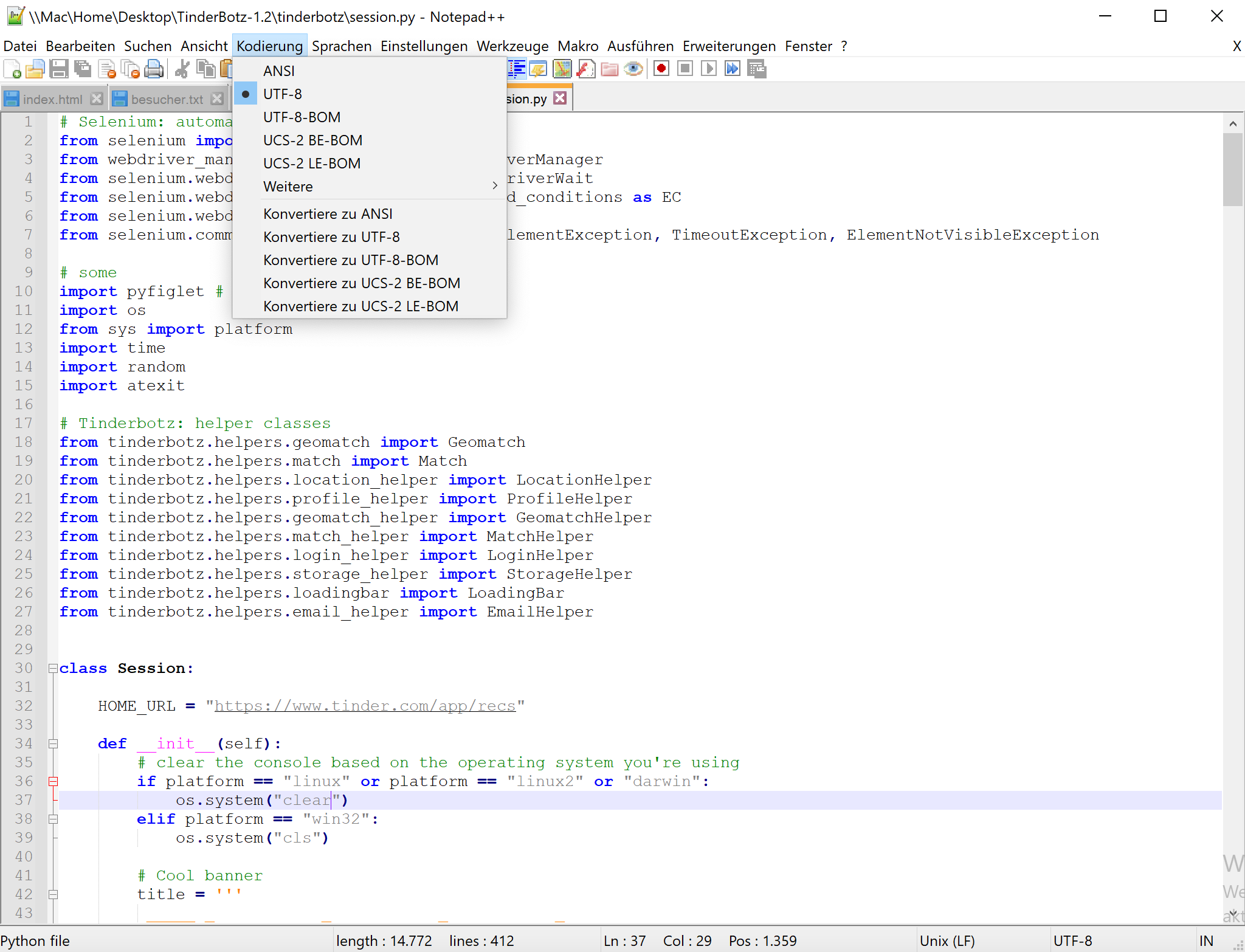Start macro recording with red dot icon

[661, 69]
